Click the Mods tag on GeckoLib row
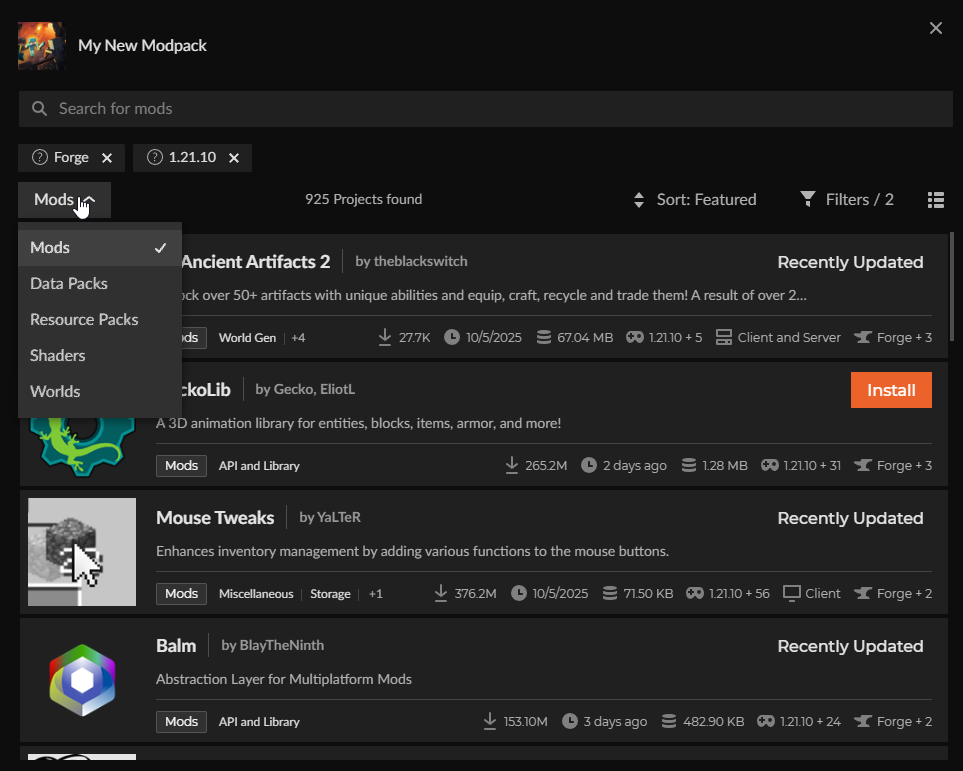Image resolution: width=963 pixels, height=771 pixels. (181, 466)
